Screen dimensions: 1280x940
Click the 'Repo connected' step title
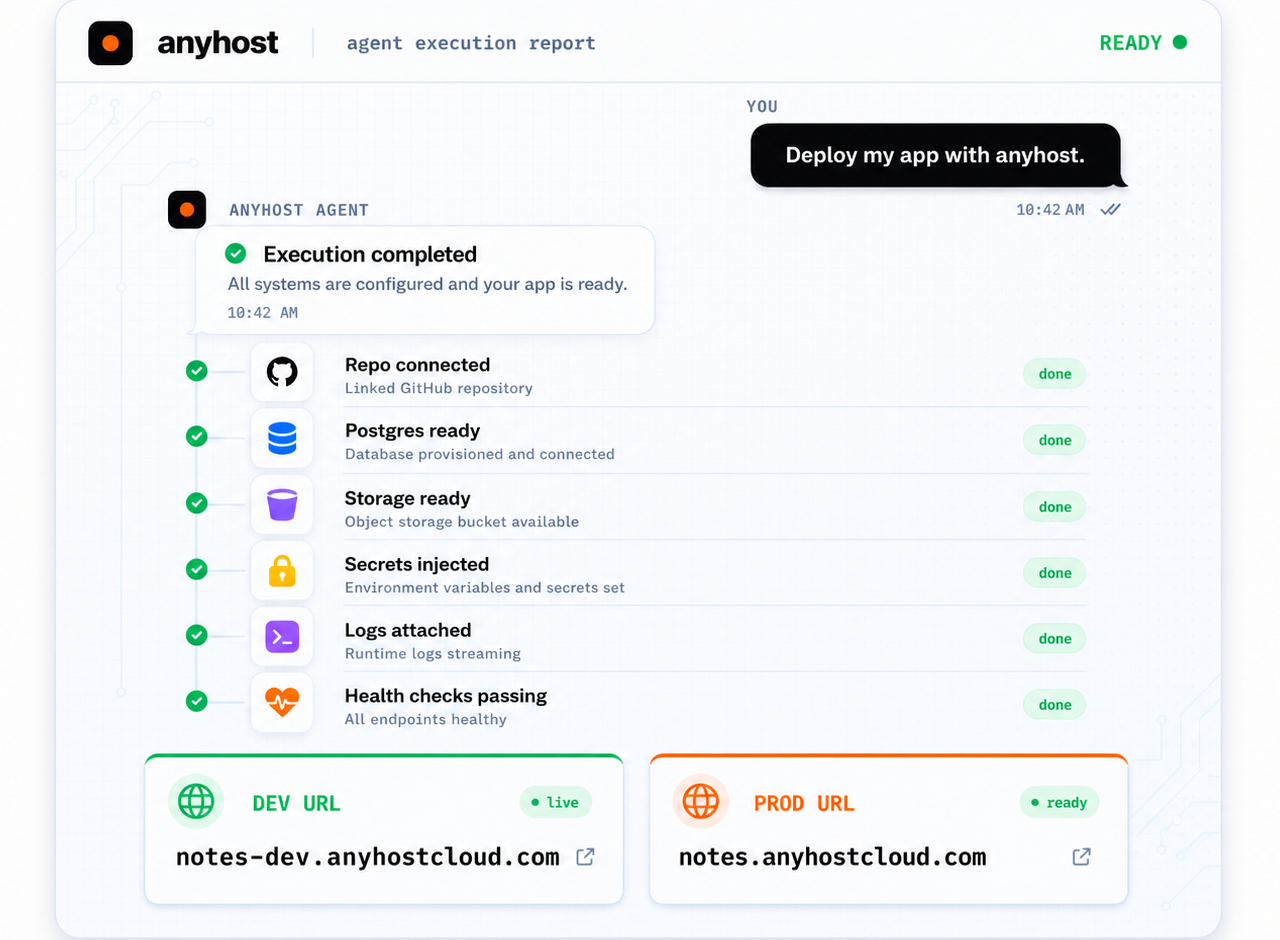coord(417,365)
